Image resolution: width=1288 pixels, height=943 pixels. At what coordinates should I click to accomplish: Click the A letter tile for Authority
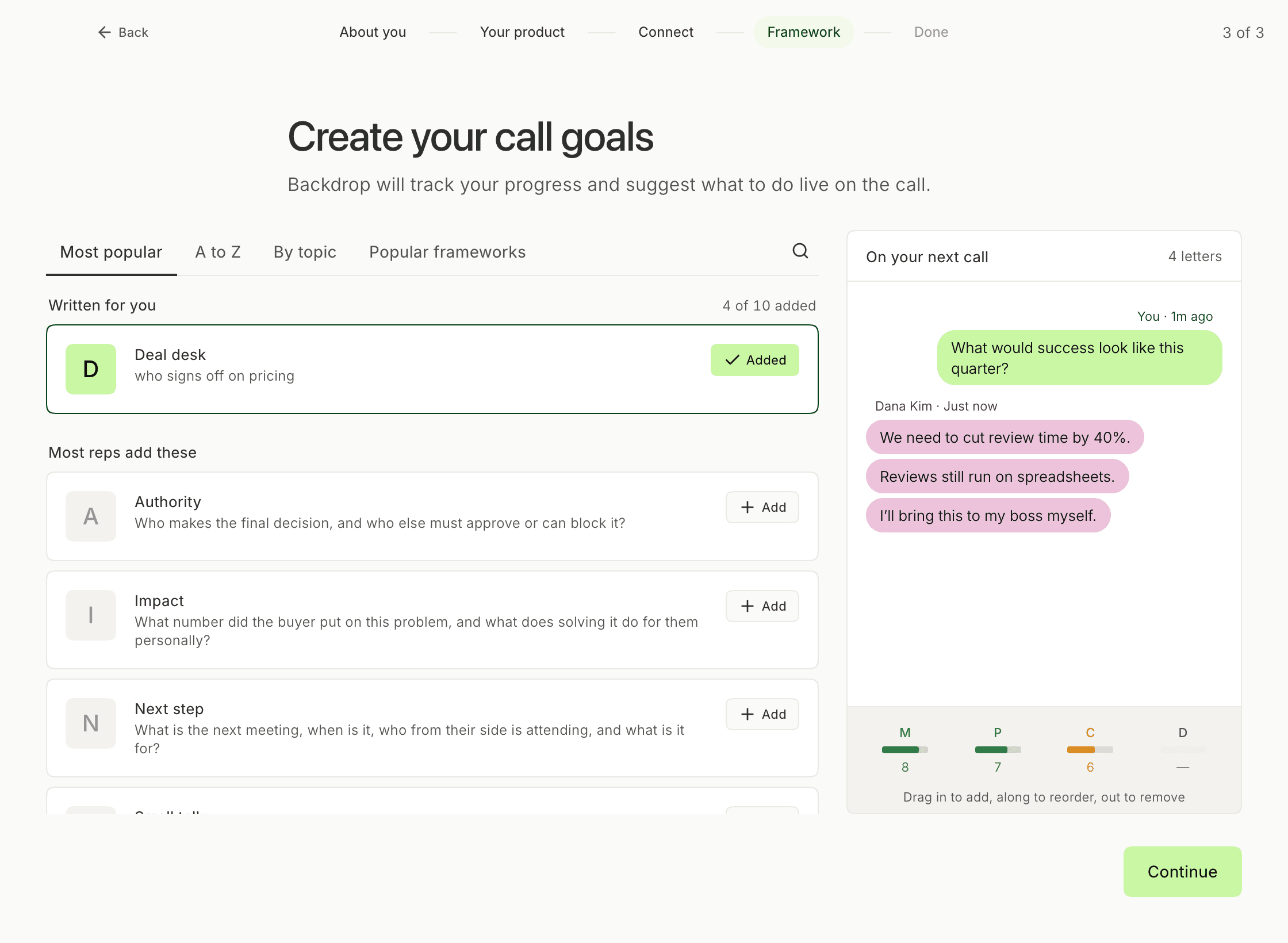click(x=91, y=516)
